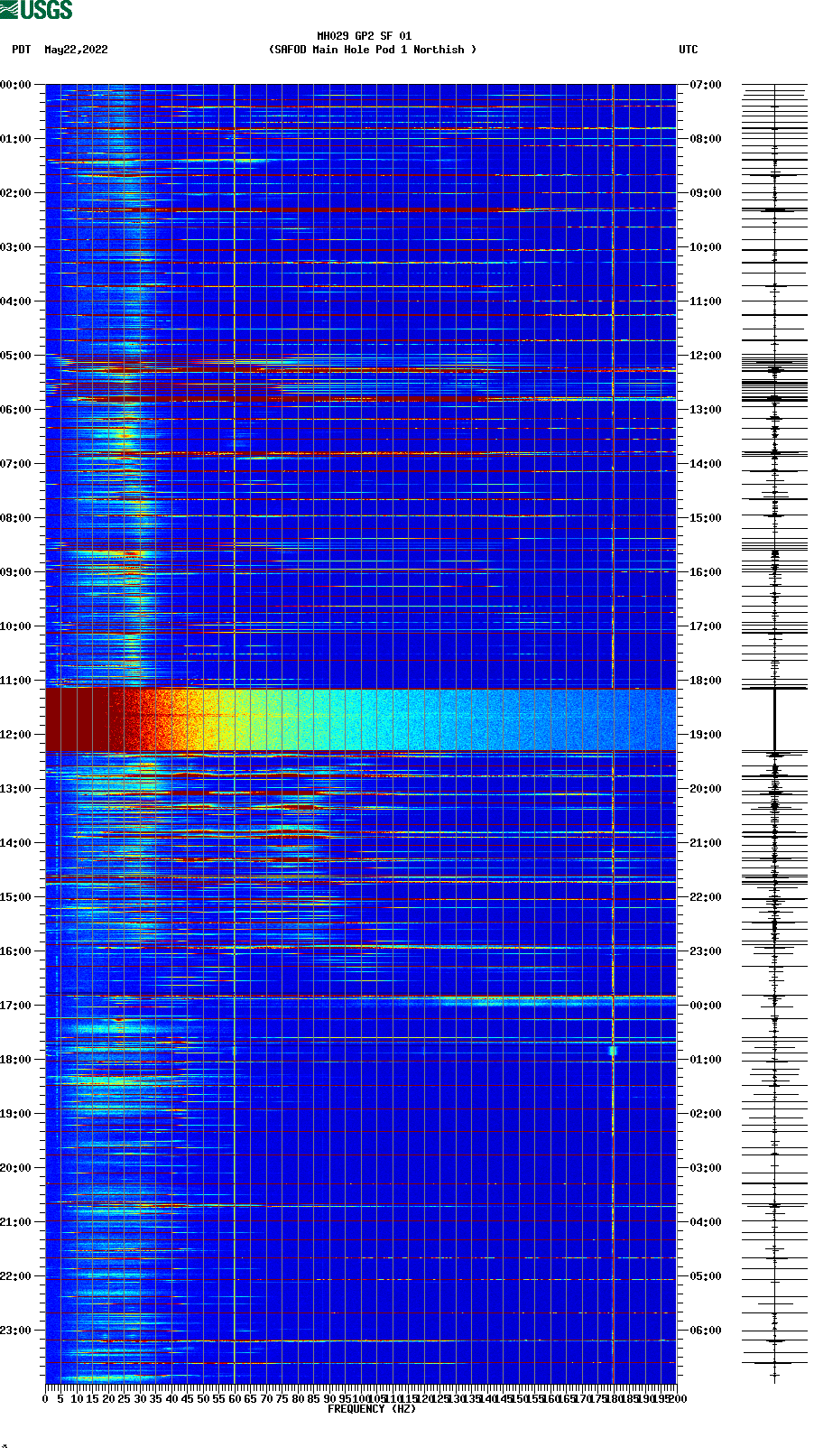Click the USGS logo
The image size is (814, 1456).
pyautogui.click(x=36, y=10)
